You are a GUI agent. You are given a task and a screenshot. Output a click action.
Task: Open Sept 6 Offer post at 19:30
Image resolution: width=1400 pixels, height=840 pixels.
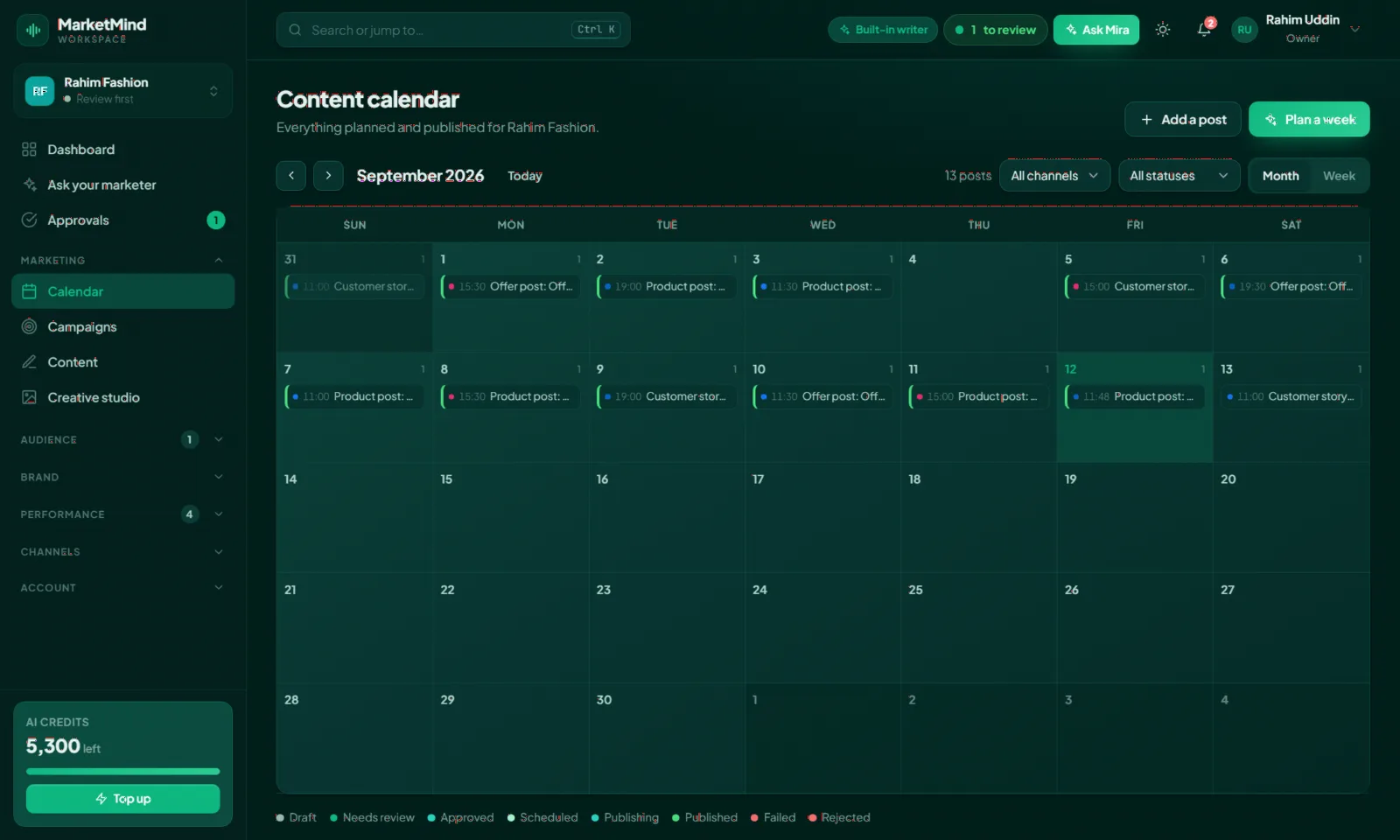click(x=1291, y=286)
